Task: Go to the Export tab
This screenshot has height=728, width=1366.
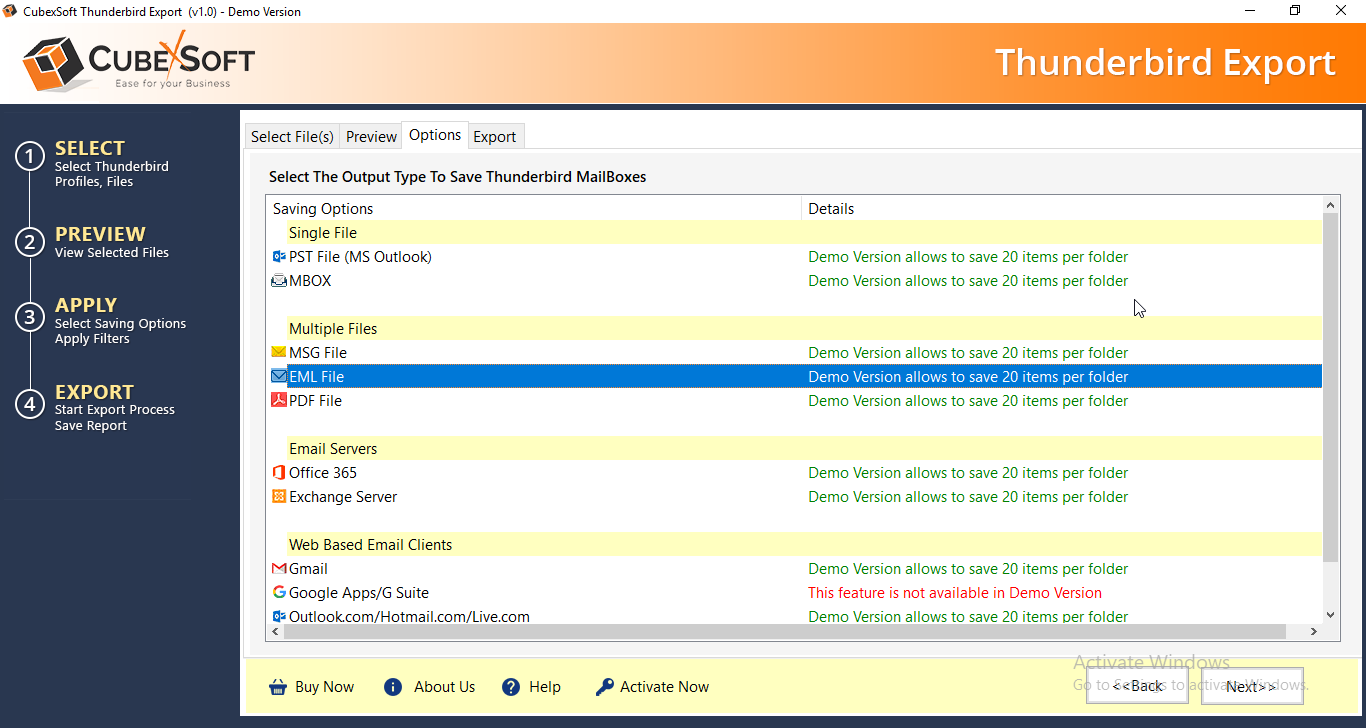Action: pos(495,137)
